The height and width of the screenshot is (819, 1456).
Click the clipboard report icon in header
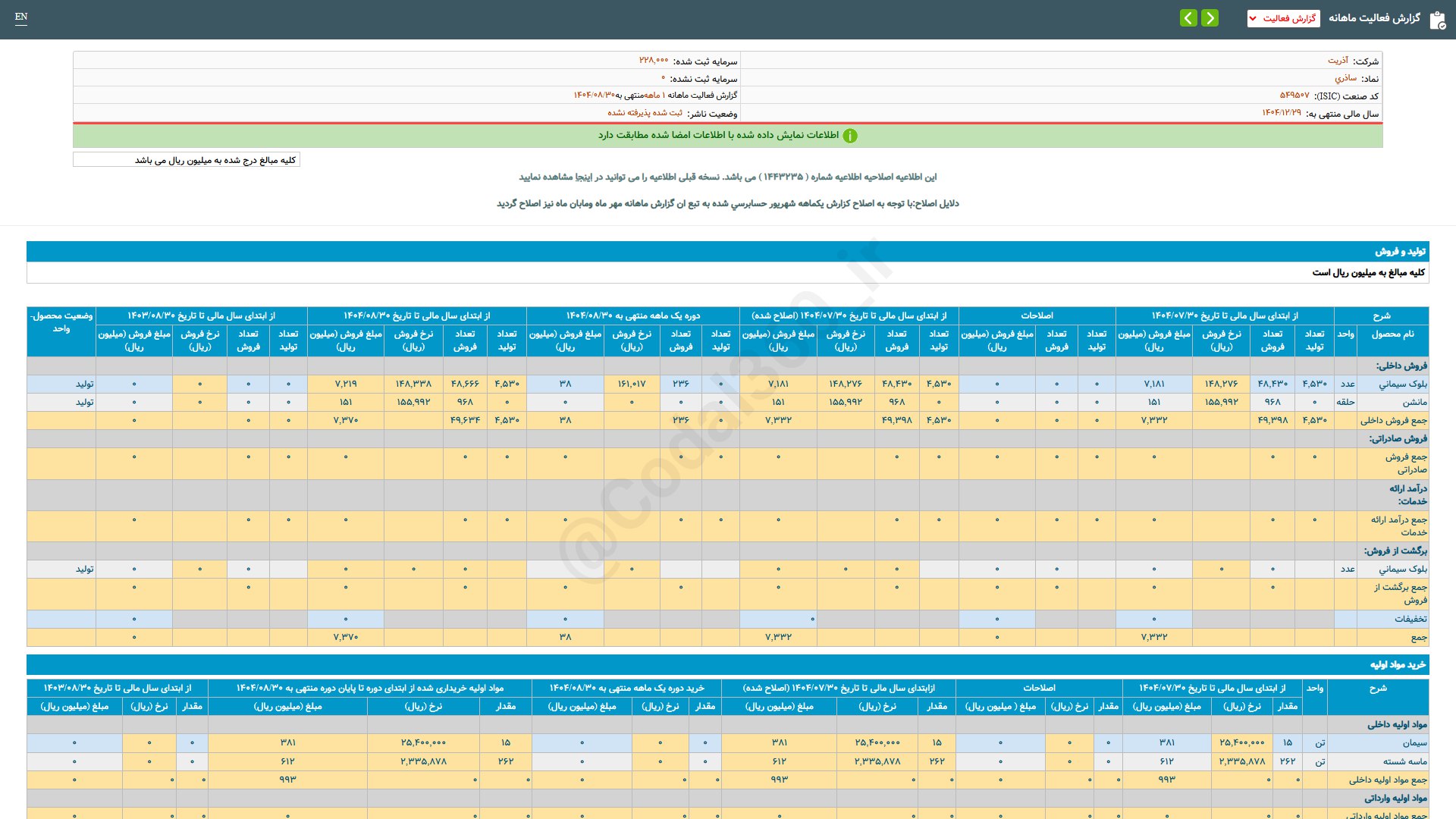click(1437, 20)
